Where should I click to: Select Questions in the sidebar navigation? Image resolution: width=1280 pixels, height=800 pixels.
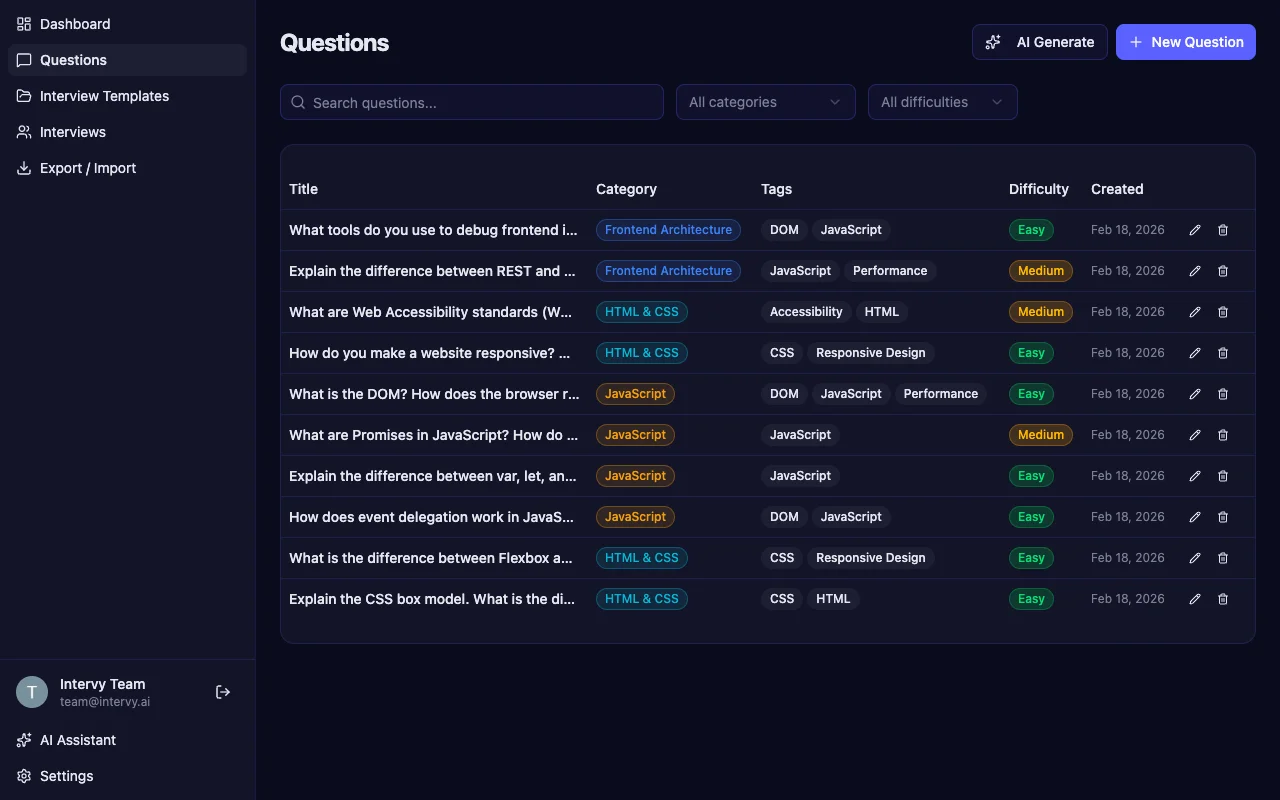tap(73, 60)
